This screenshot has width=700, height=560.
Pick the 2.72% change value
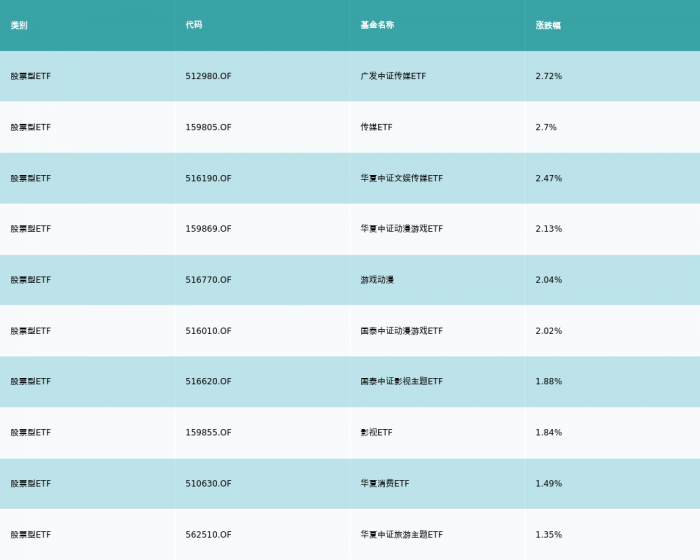coord(549,76)
